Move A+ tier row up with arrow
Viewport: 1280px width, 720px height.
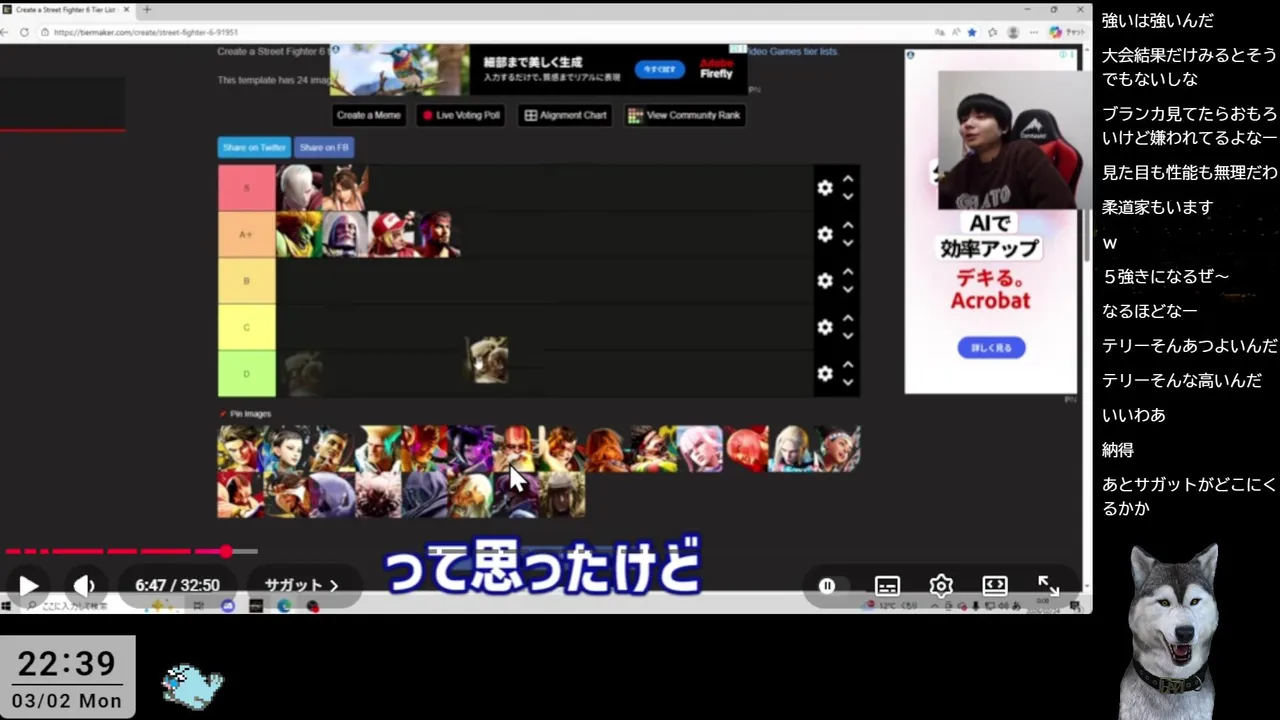[x=848, y=225]
